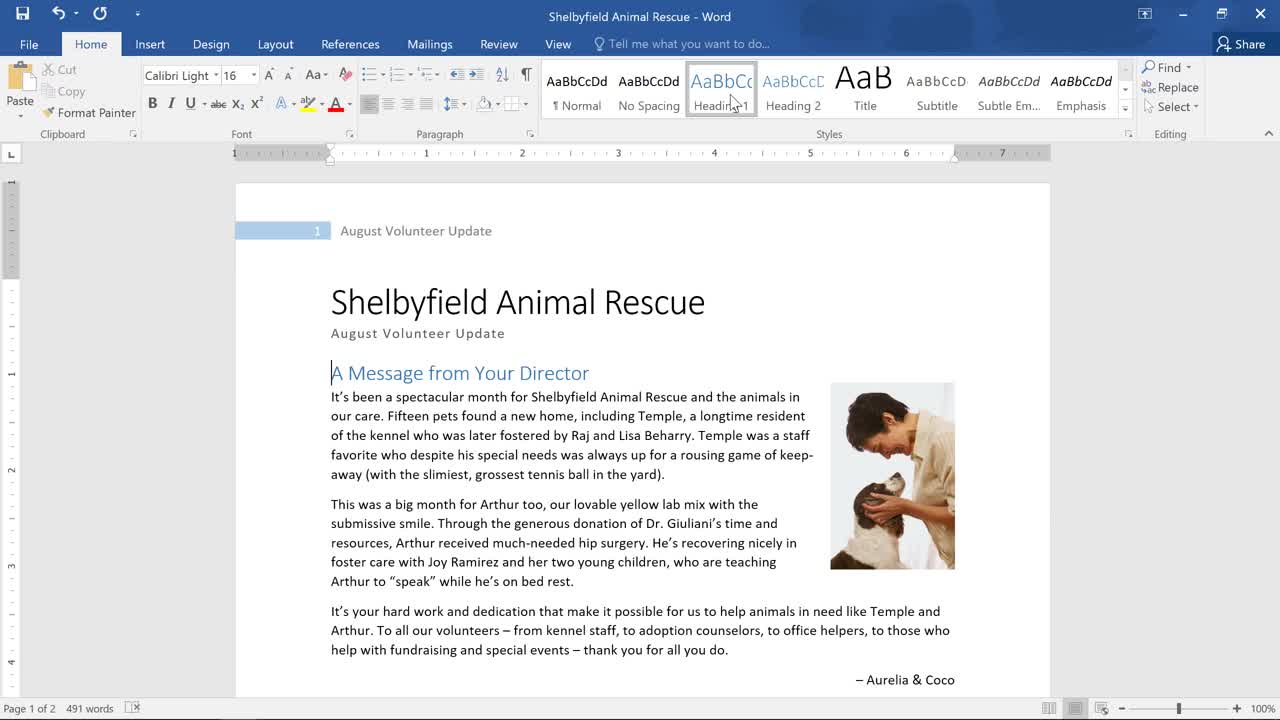Switch to the Design tab

tap(211, 44)
